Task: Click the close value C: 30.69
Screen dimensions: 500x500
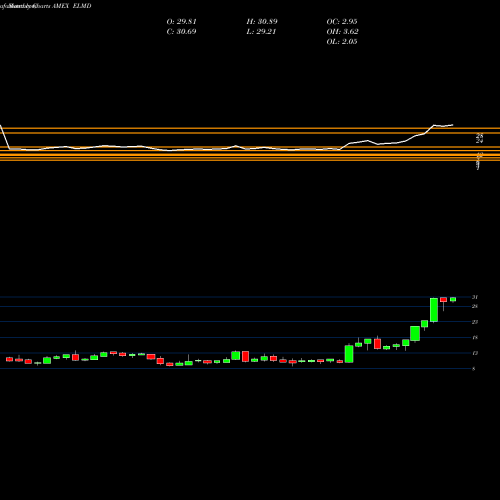Action: tap(181, 32)
